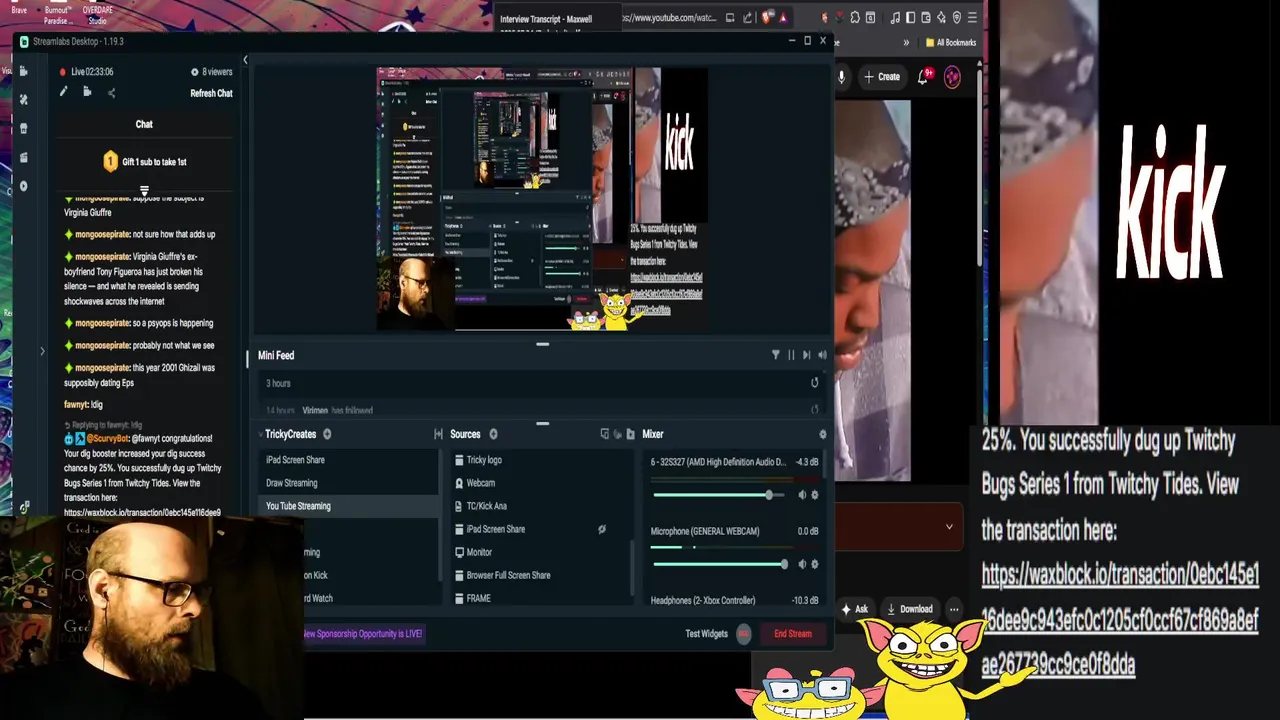Click YouTube voice search microphone
Screen dimensions: 1280x720
[x=841, y=77]
